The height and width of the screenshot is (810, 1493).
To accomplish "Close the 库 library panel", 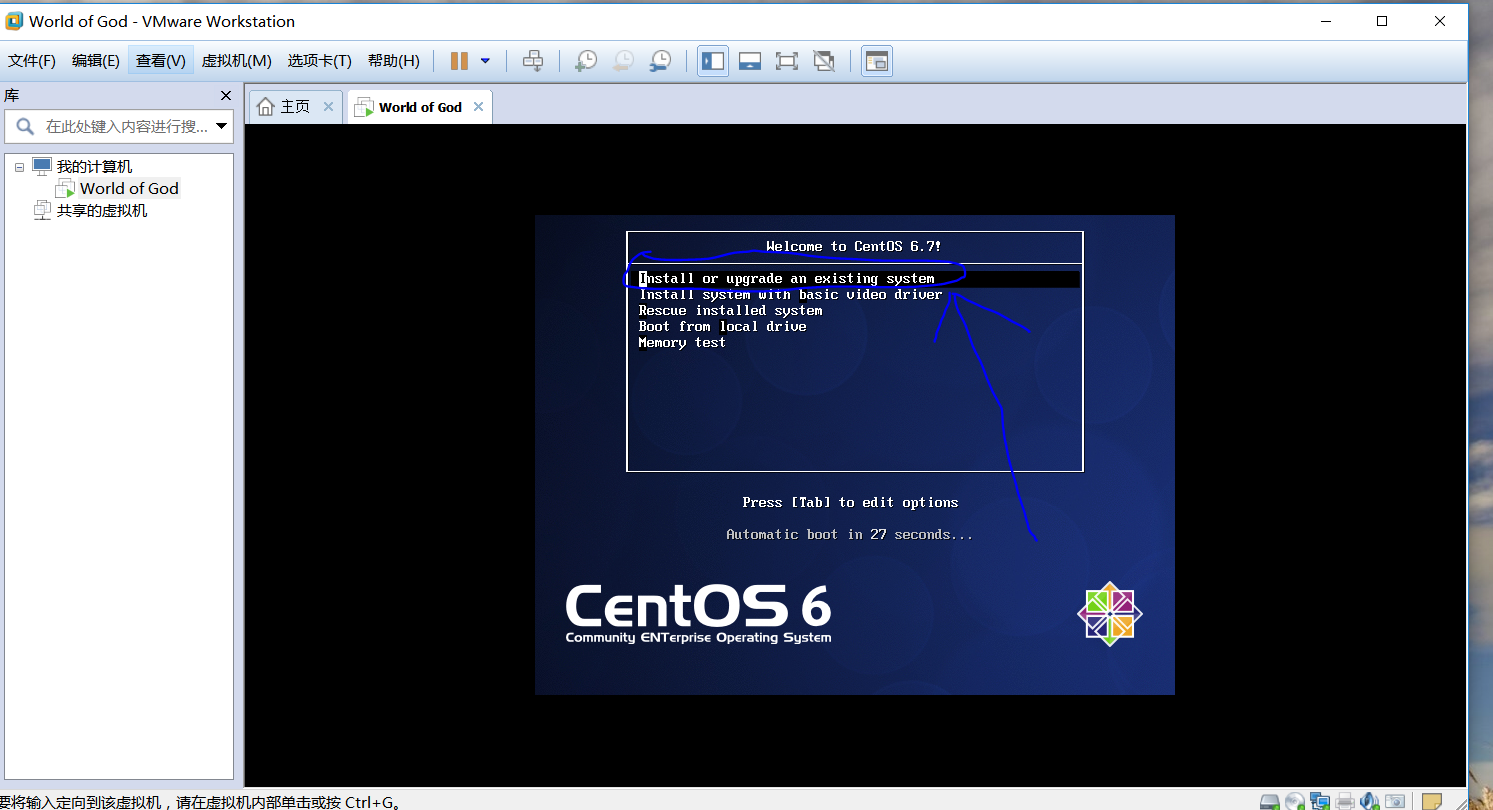I will click(226, 95).
